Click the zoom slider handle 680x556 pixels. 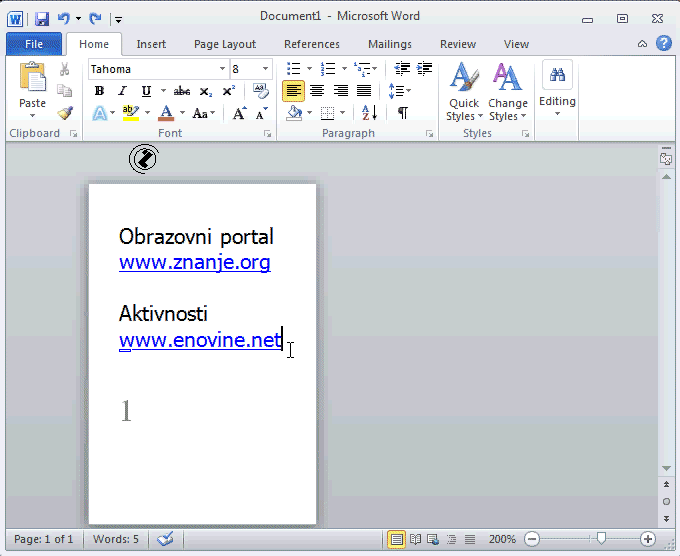tap(601, 539)
